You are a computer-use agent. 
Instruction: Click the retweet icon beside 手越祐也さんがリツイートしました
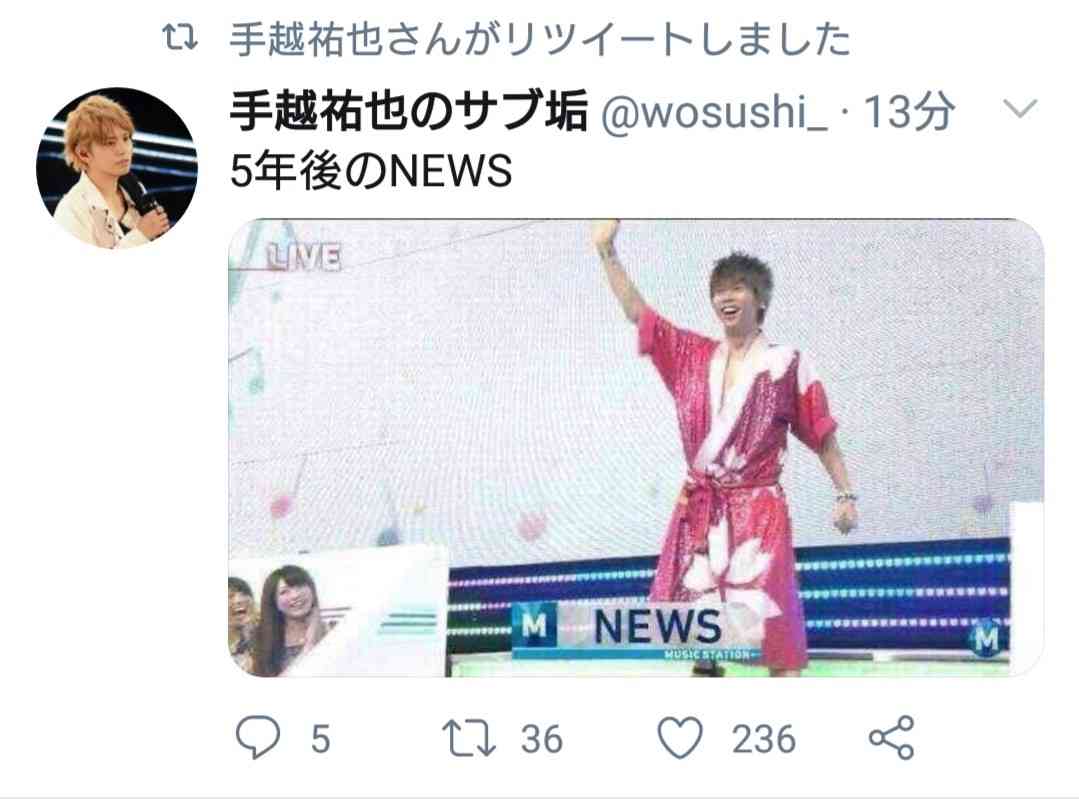tap(180, 38)
